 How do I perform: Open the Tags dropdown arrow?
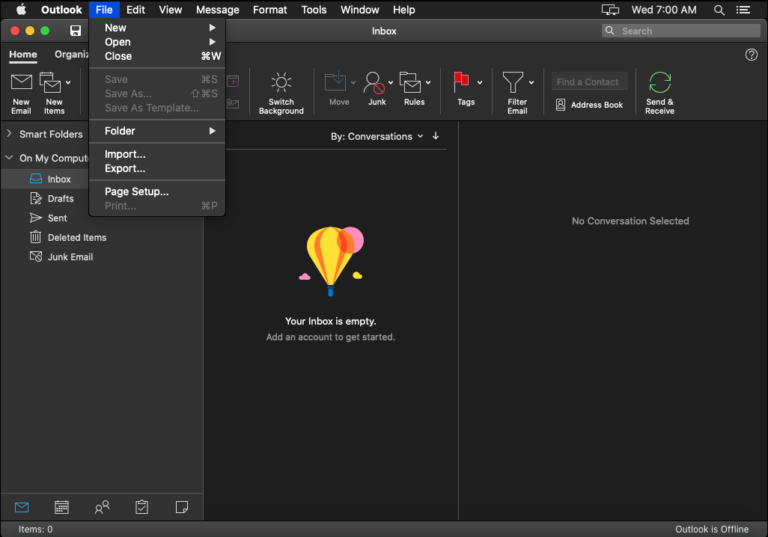(480, 82)
